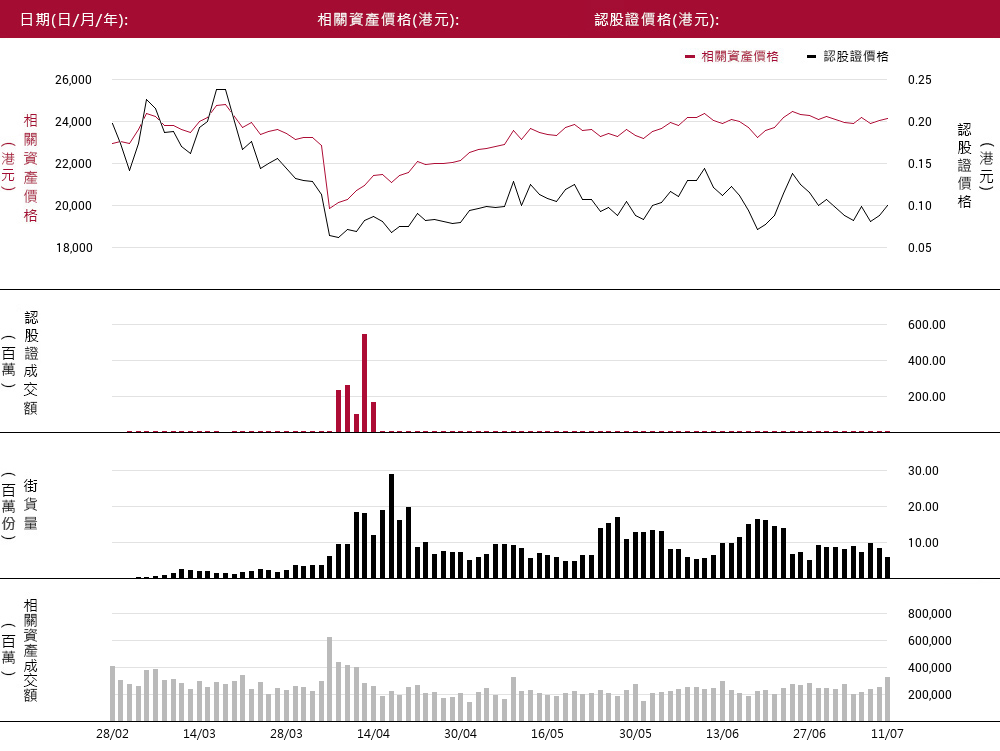This screenshot has height=751, width=1000.
Task: Click the 0.15 right axis label
Action: click(920, 164)
